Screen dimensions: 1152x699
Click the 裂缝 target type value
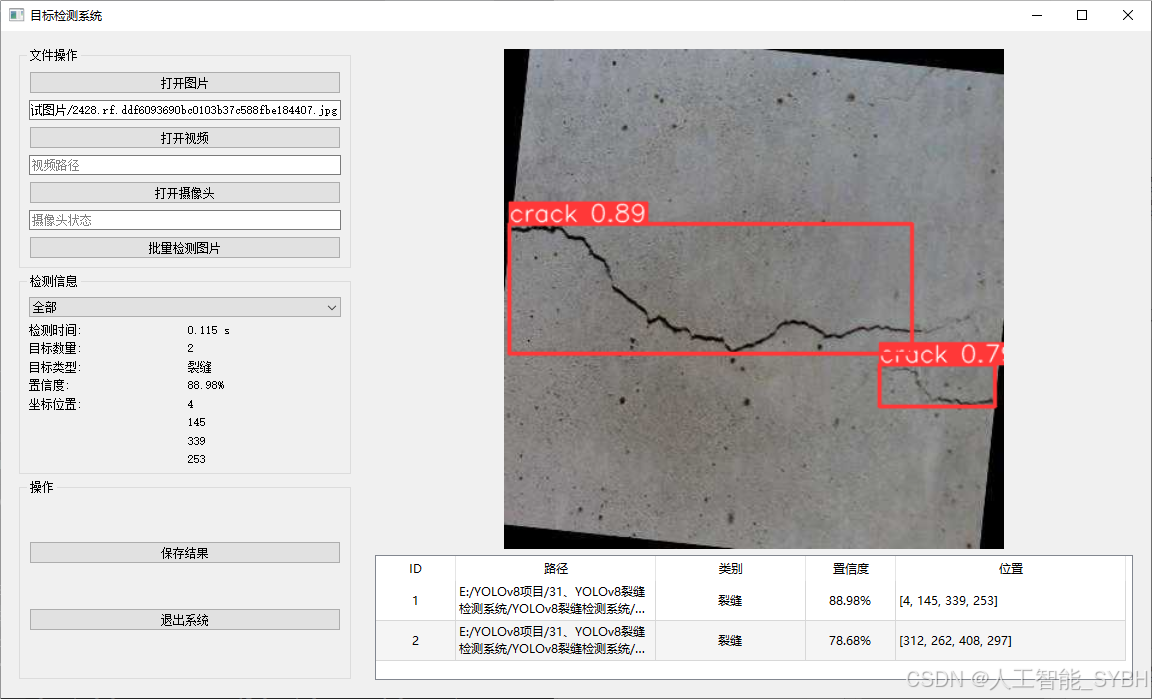coord(199,367)
